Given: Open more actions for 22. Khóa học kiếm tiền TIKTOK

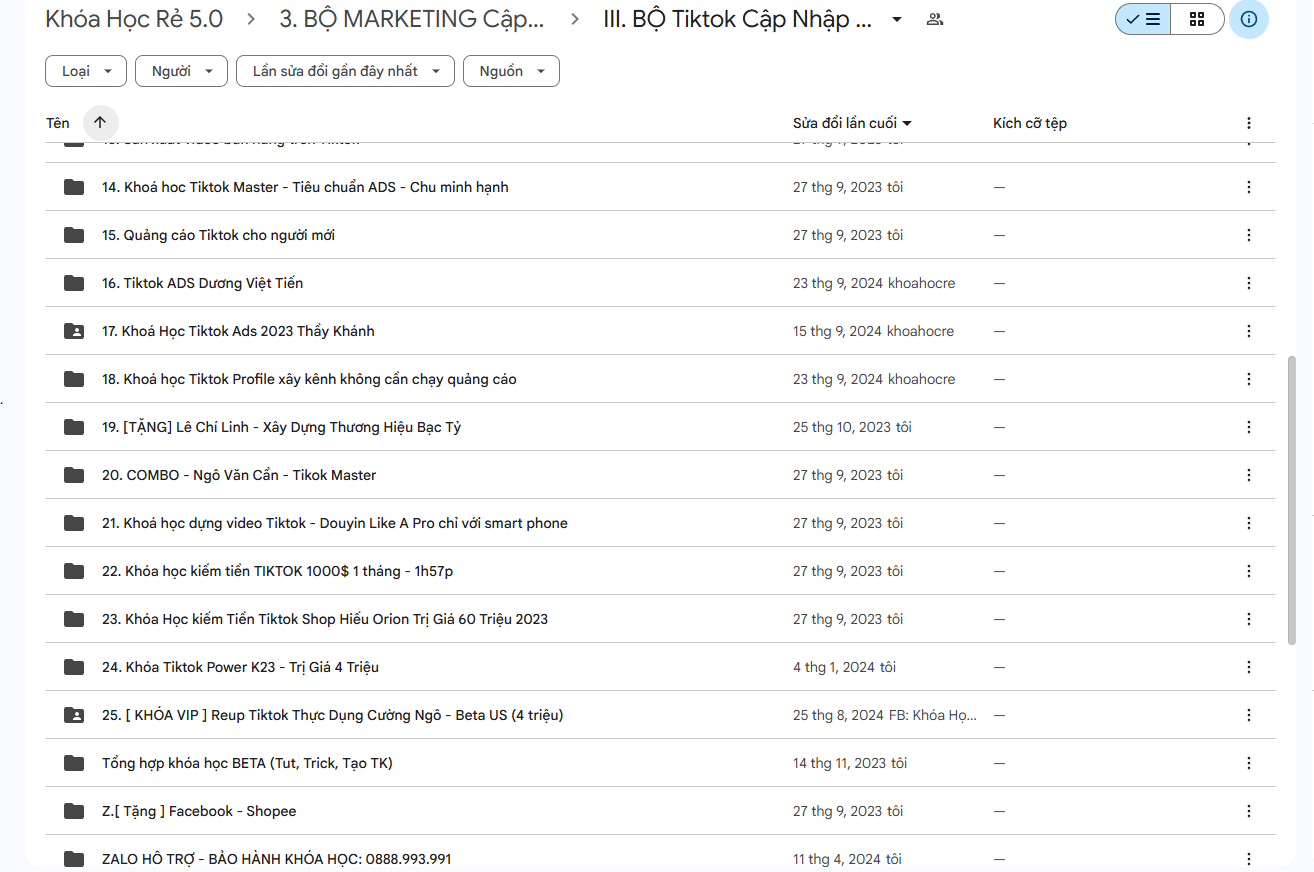Looking at the screenshot, I should [x=1249, y=571].
